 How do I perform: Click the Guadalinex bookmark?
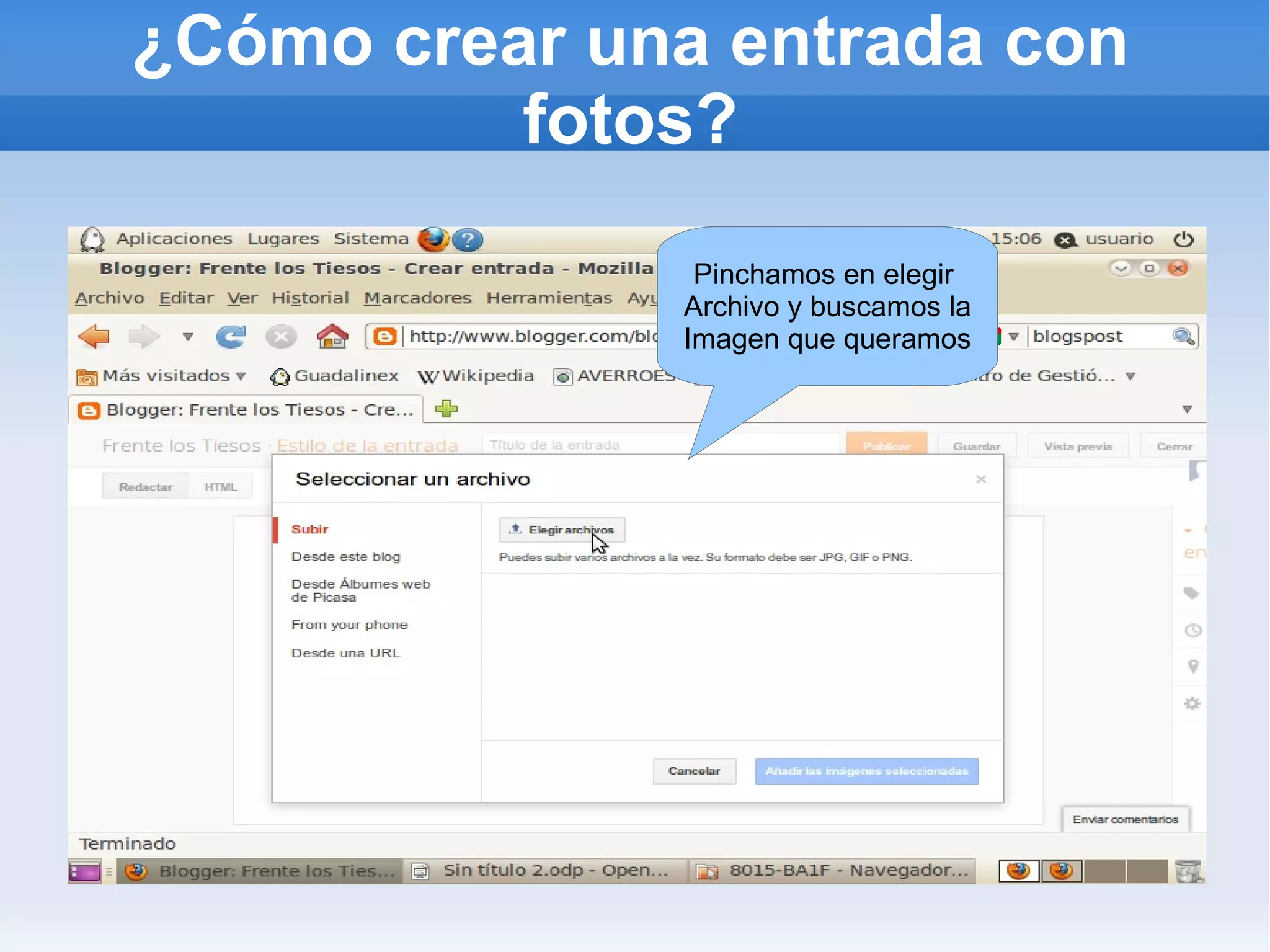point(334,376)
